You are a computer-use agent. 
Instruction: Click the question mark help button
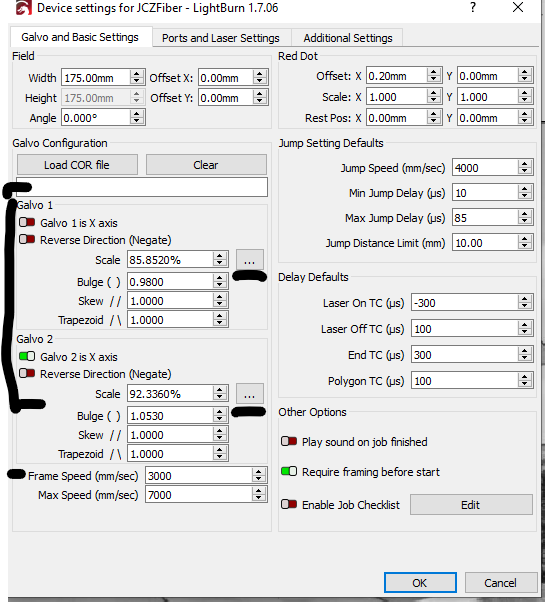coord(473,7)
